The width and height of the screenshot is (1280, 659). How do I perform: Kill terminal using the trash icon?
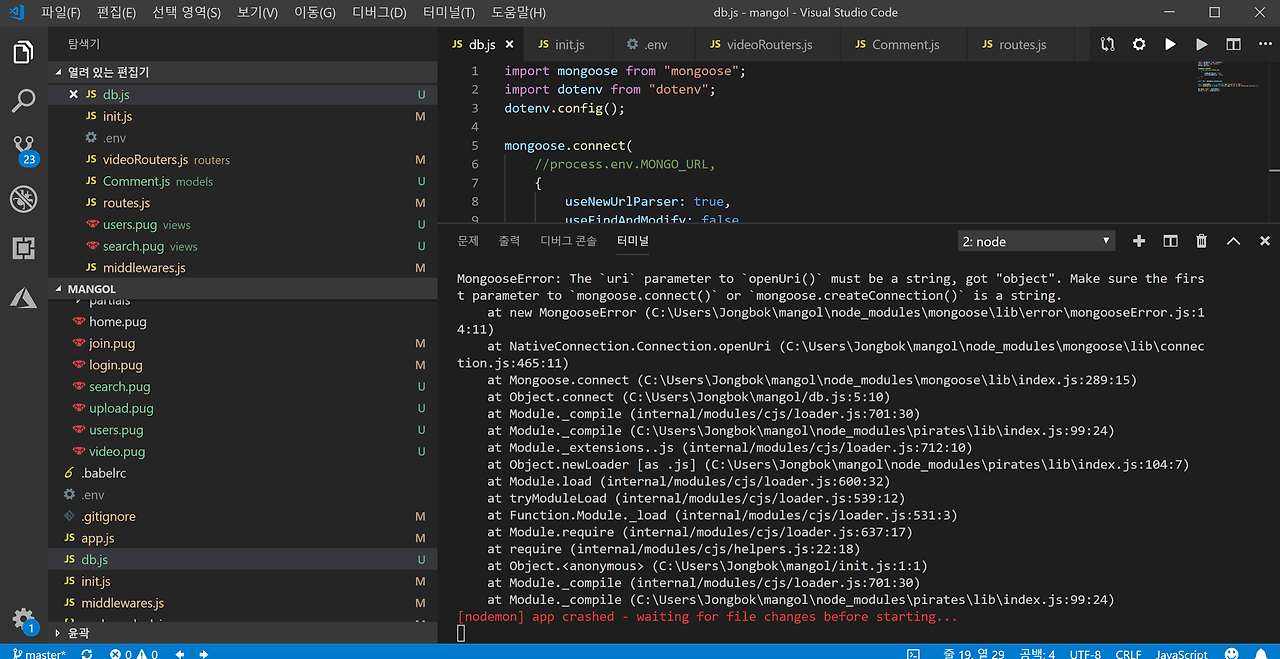(x=1202, y=241)
